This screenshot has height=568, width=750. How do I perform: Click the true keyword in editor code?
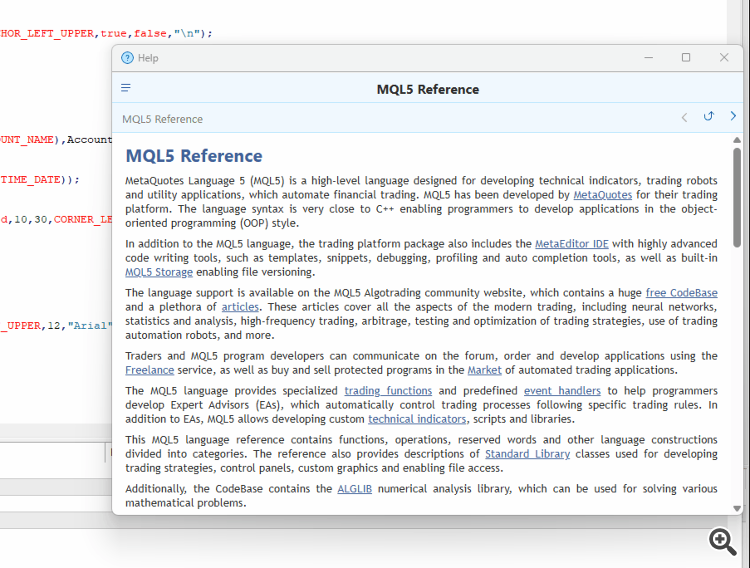point(114,33)
